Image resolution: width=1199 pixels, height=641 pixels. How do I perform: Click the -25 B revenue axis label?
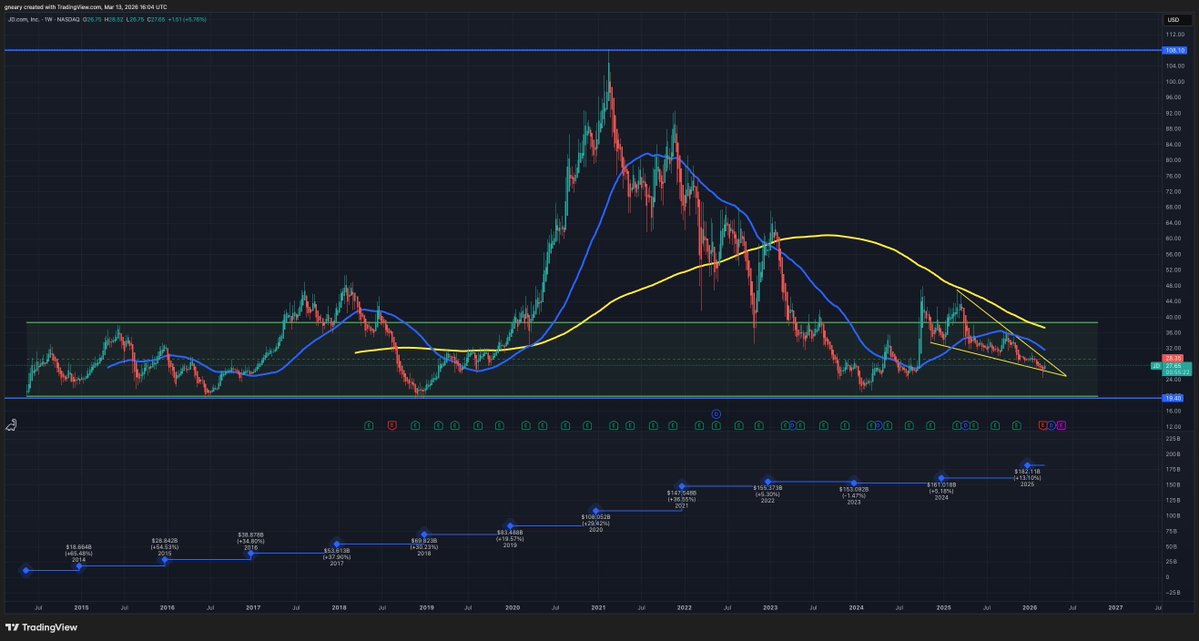[x=1175, y=593]
